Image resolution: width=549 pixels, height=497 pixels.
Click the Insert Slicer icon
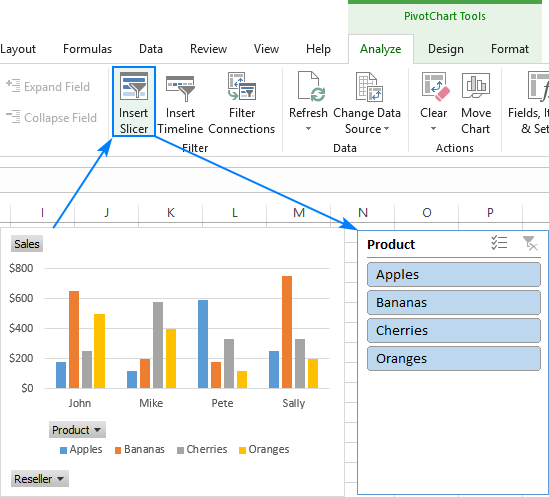click(134, 86)
